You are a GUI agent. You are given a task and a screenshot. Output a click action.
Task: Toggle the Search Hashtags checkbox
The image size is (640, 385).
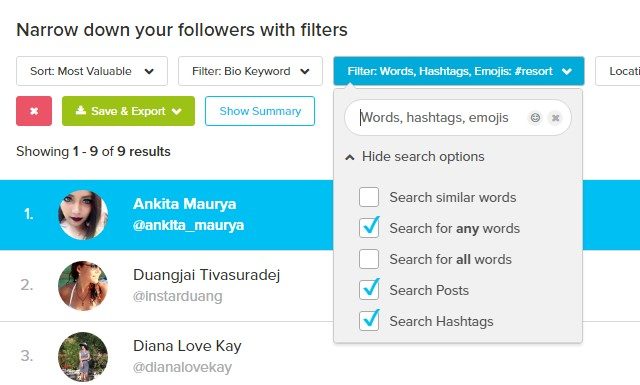(x=369, y=321)
